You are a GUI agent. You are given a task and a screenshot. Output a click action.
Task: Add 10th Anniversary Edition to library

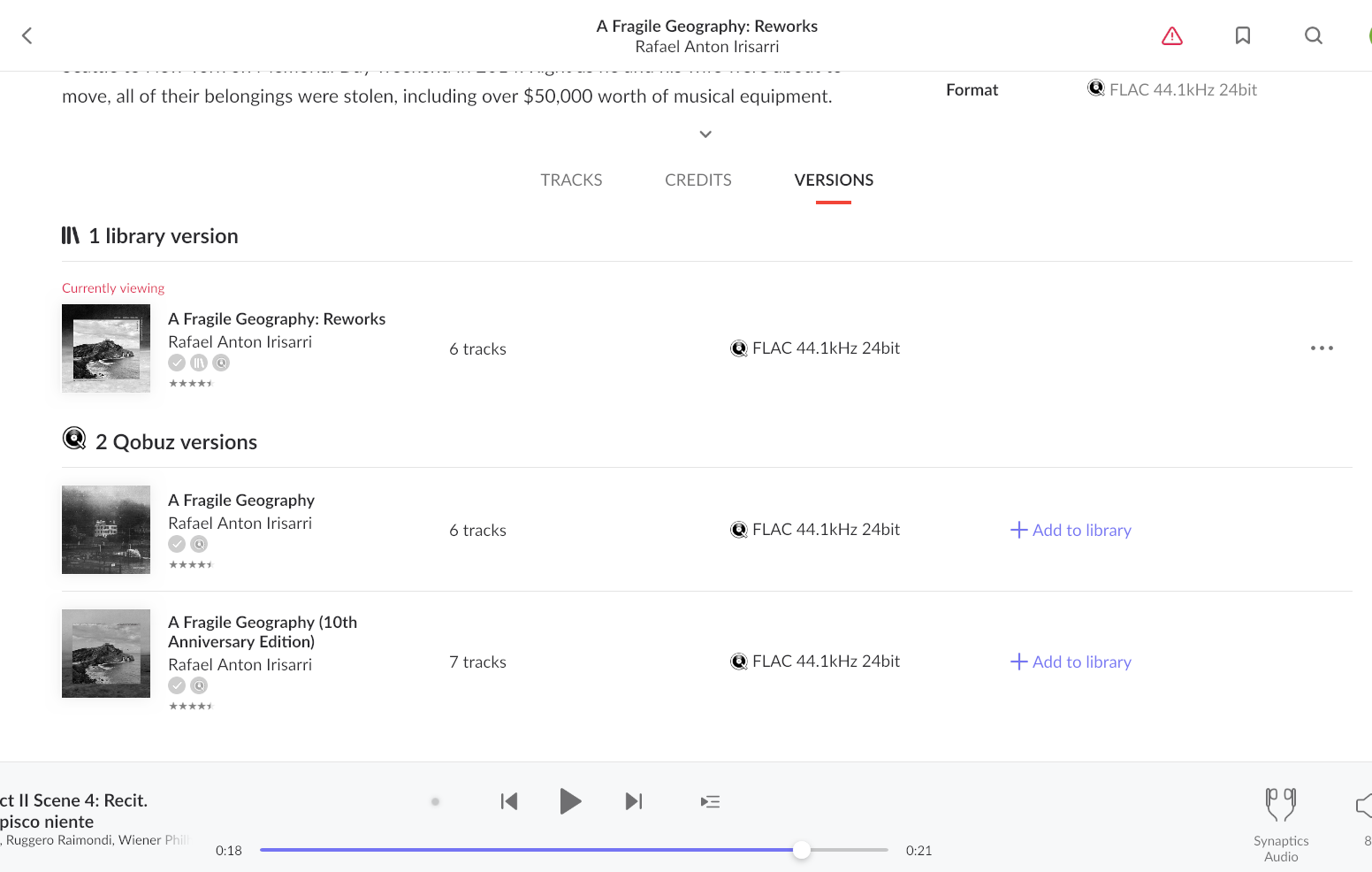(x=1071, y=662)
